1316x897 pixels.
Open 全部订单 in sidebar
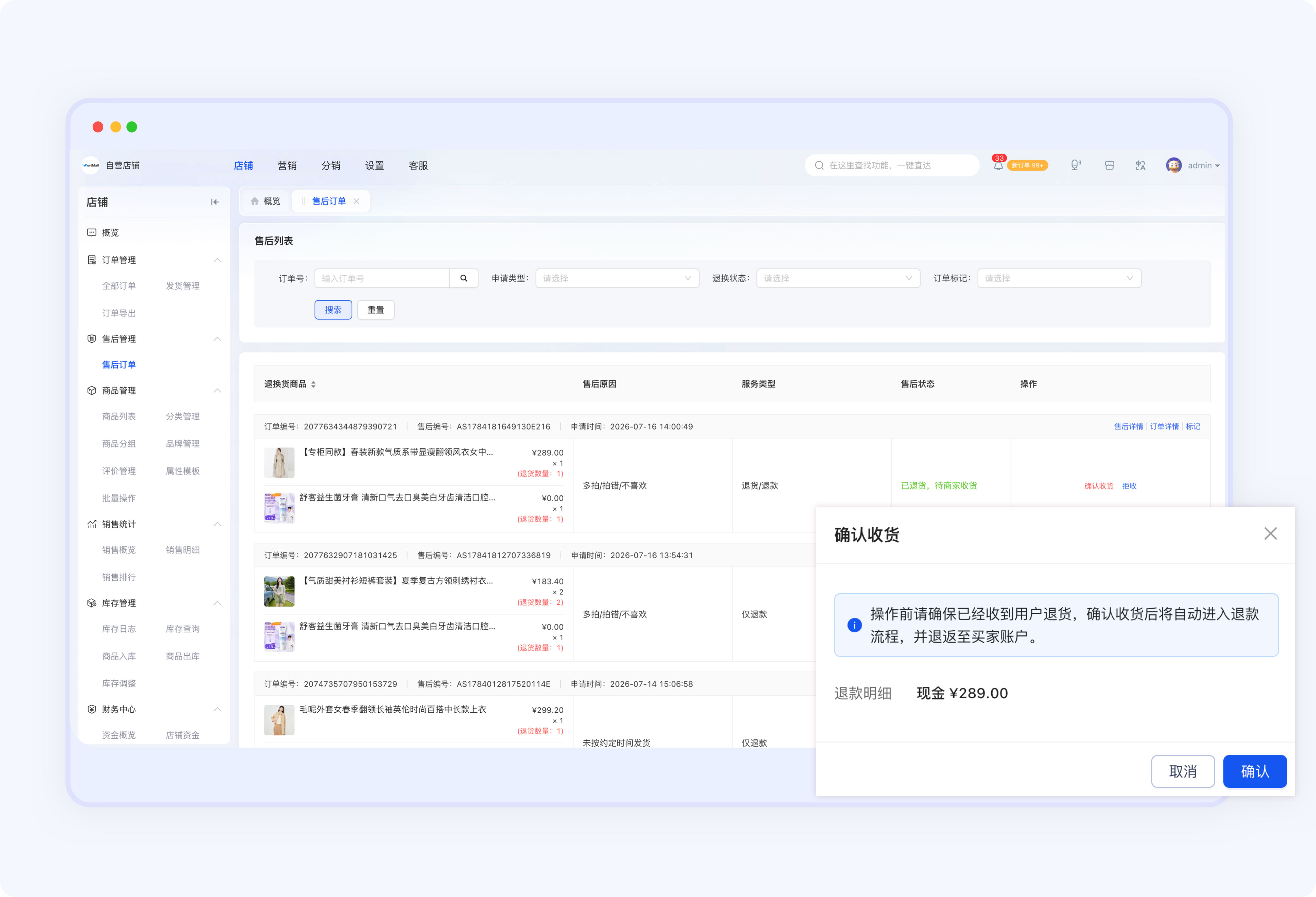click(x=119, y=286)
